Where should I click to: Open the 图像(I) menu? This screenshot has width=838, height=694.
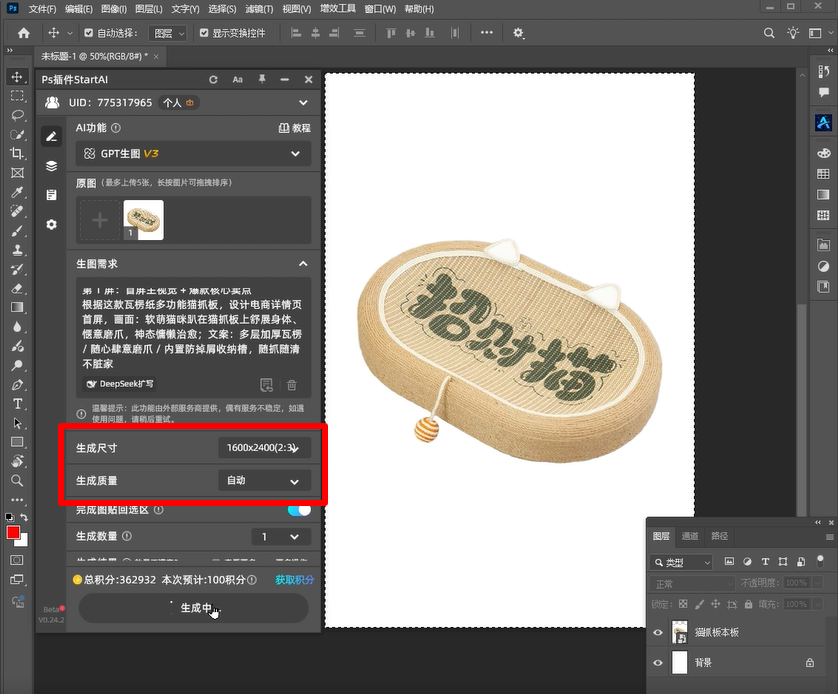114,9
